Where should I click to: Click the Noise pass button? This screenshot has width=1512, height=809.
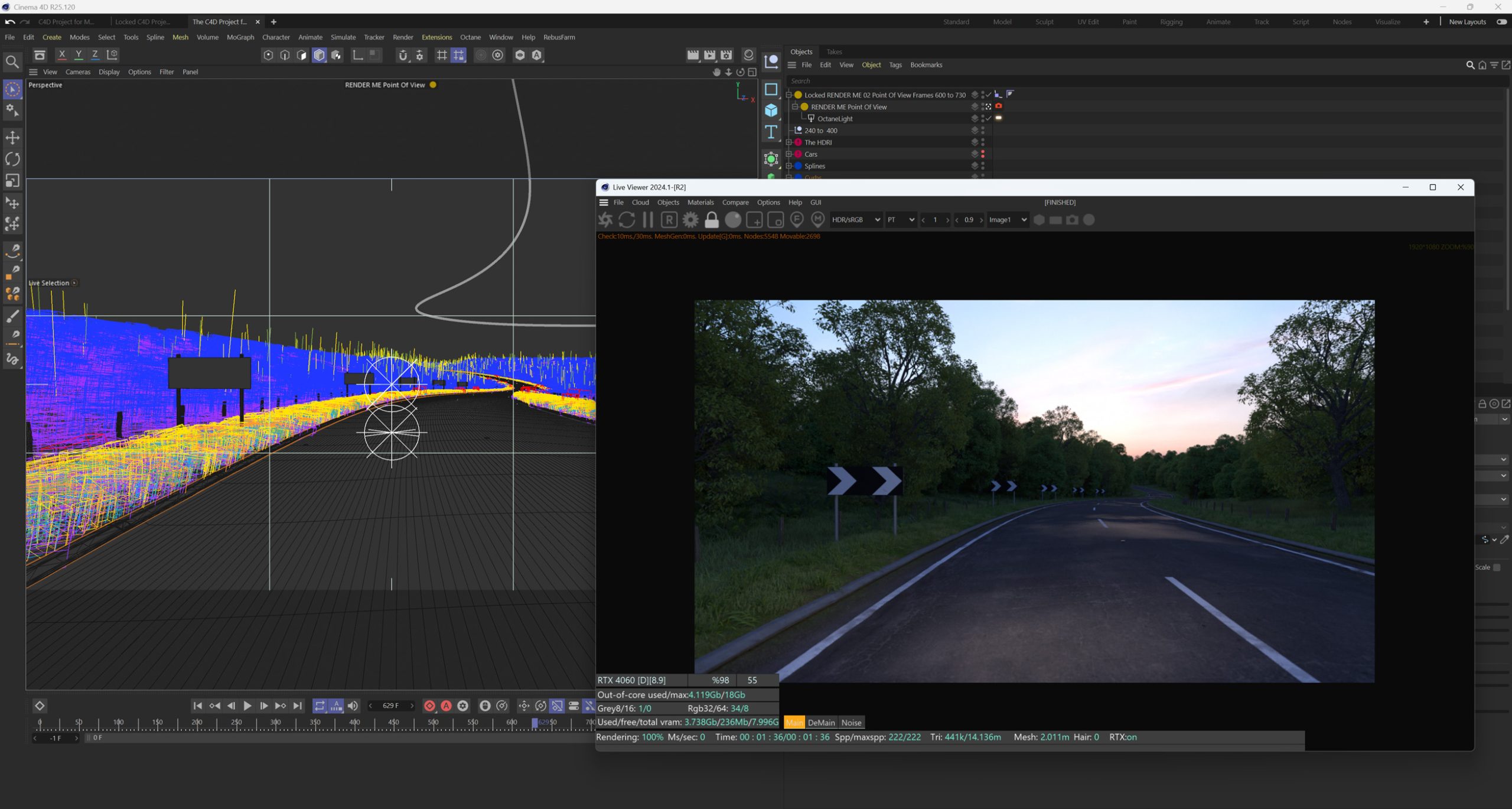(850, 722)
